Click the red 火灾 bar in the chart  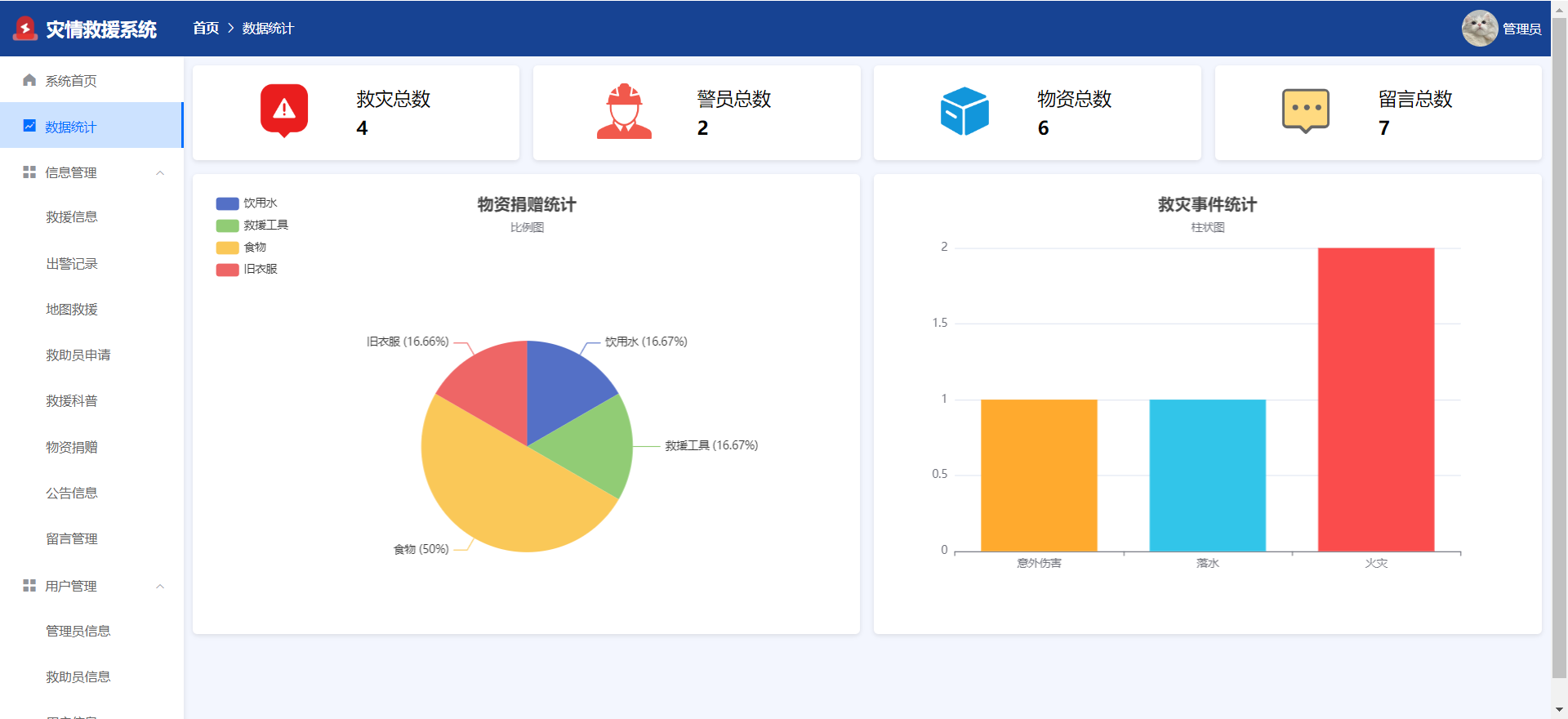tap(1376, 400)
